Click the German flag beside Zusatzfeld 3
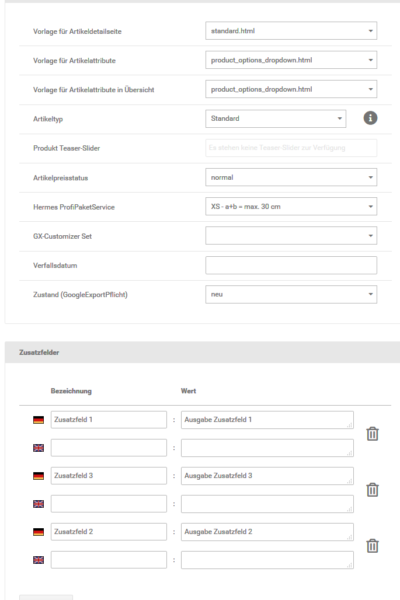Screen dimensions: 400x600 pos(38,476)
